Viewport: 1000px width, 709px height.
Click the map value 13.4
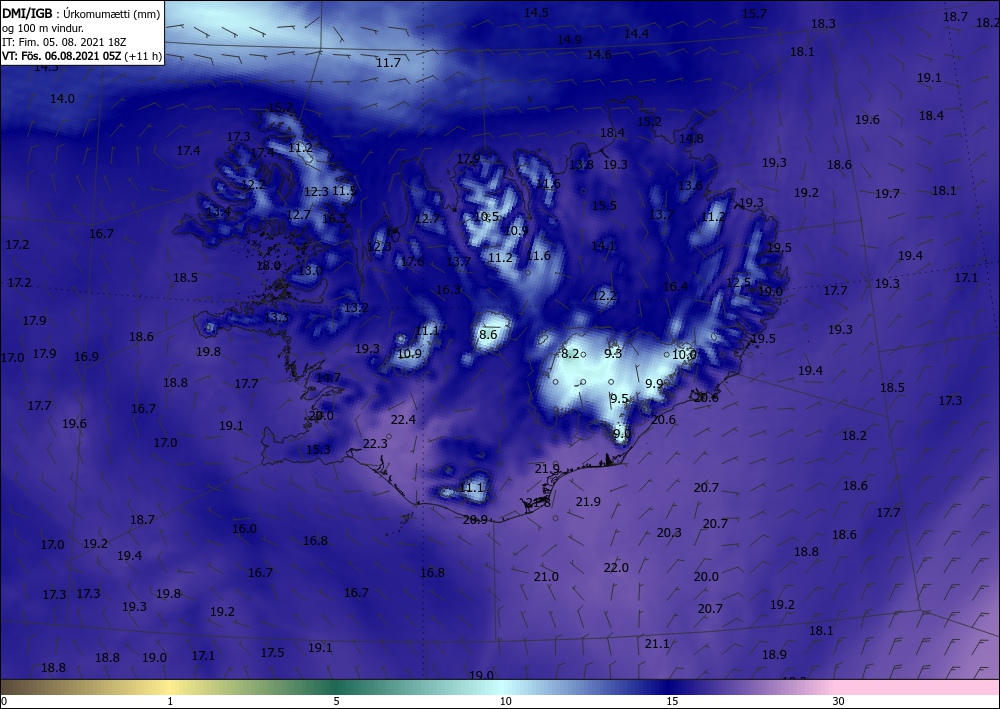[219, 212]
